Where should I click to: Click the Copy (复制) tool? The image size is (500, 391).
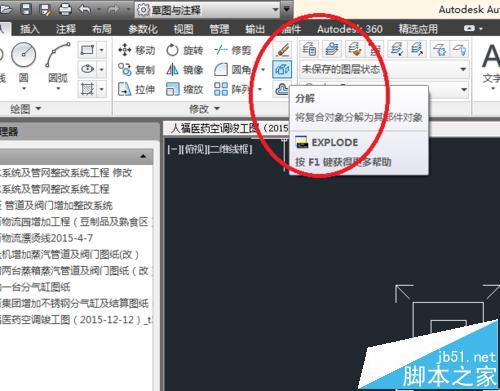coord(137,70)
